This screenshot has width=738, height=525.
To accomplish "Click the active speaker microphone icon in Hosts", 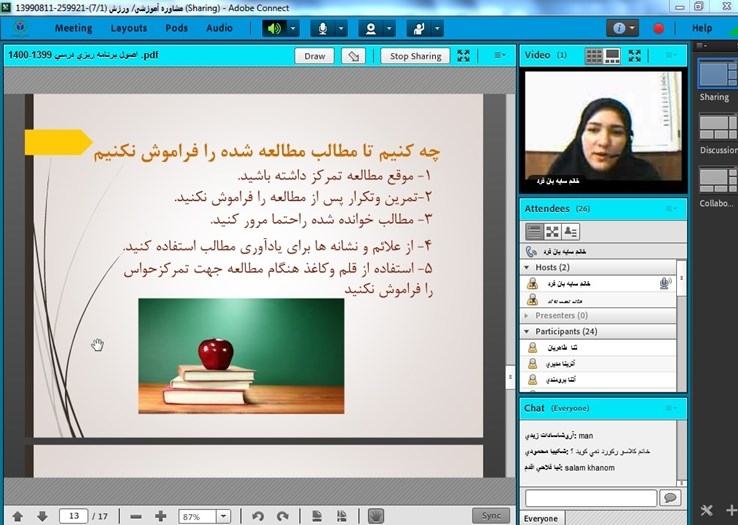I will 665,283.
